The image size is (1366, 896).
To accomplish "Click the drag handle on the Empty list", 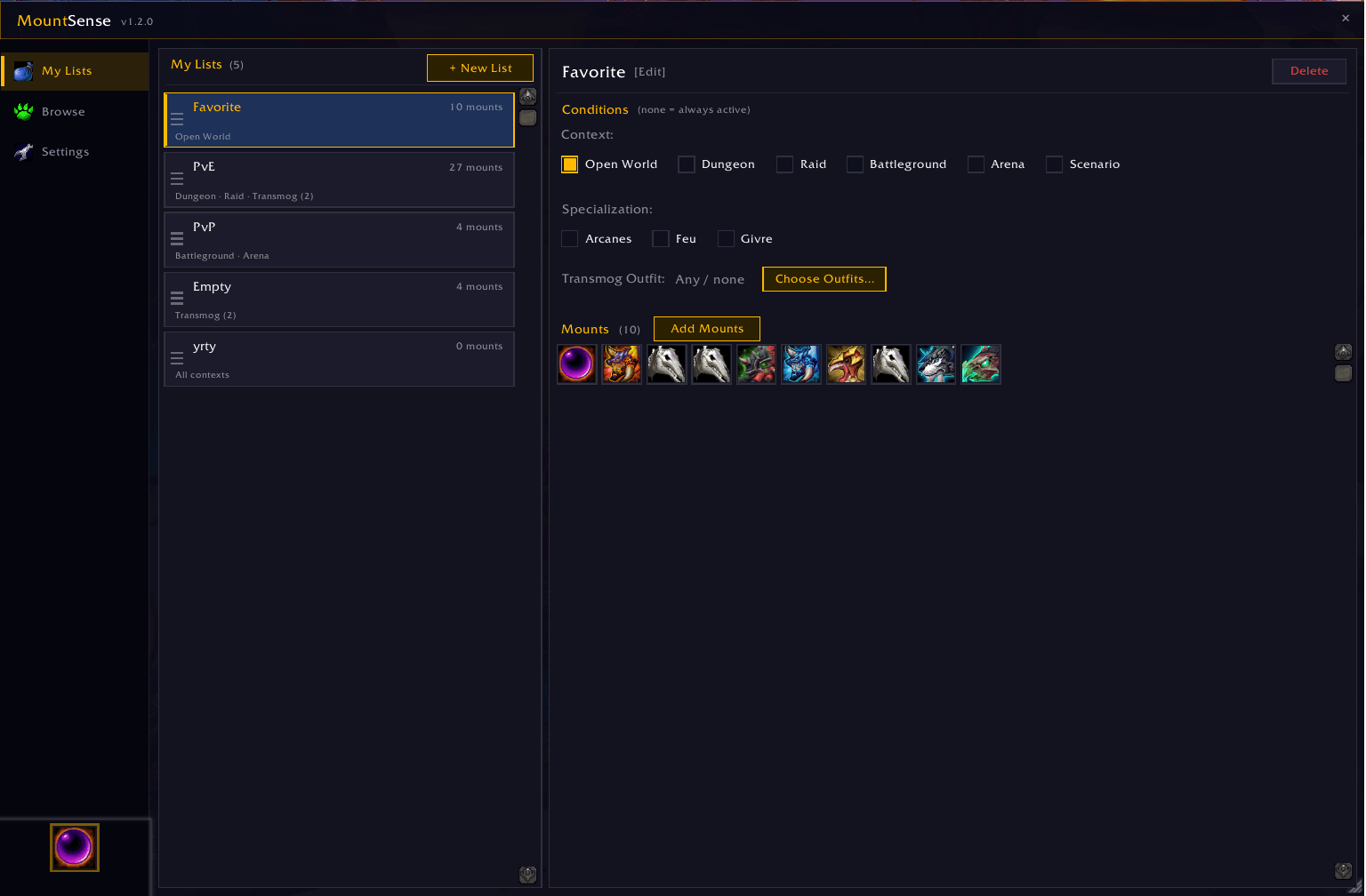I will click(177, 298).
